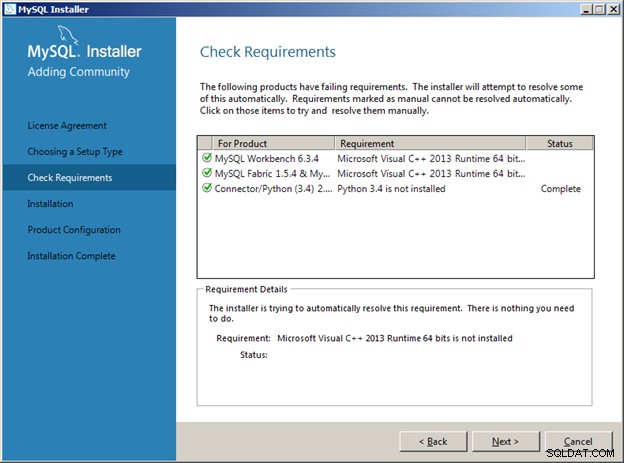624x463 pixels.
Task: Select the License Agreement step
Action: point(67,126)
